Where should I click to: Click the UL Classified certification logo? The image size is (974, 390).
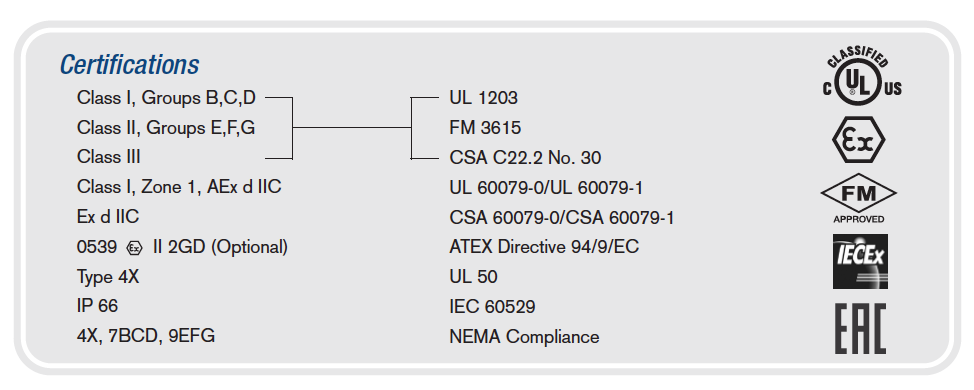(862, 78)
